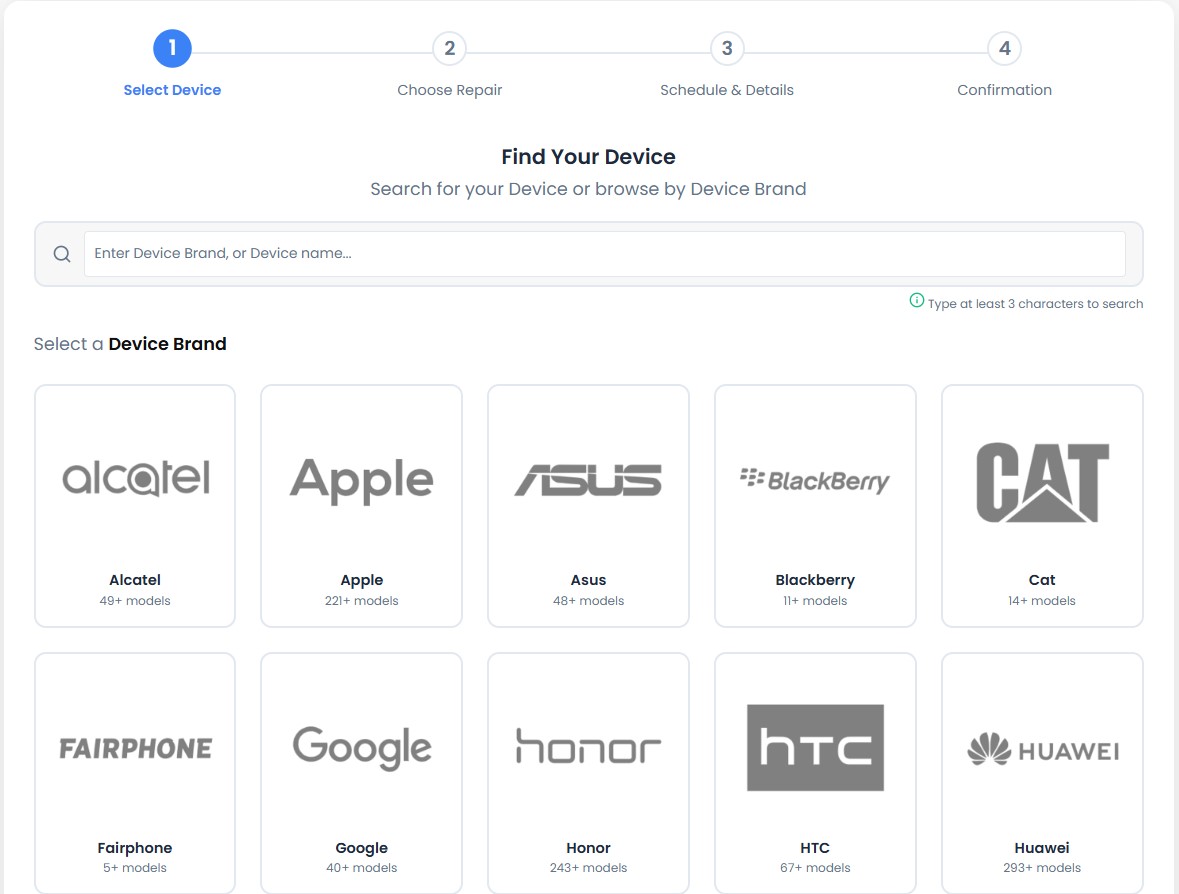
Task: Click the Cat brand name
Action: point(1042,580)
